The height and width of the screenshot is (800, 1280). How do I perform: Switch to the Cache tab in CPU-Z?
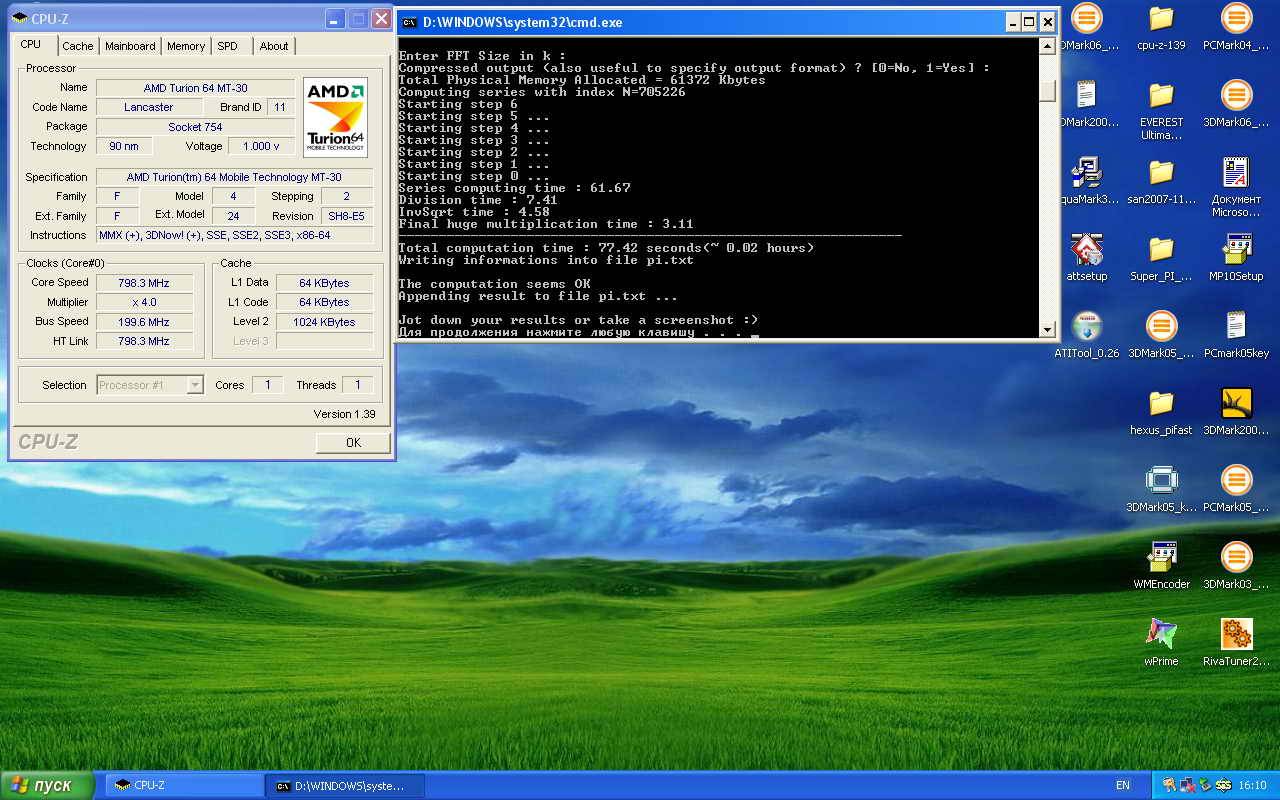[x=78, y=46]
